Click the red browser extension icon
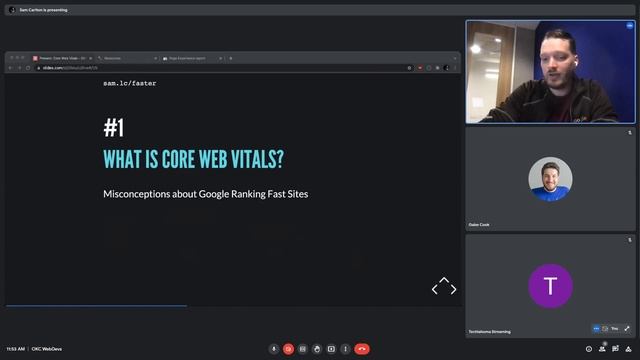 click(x=420, y=68)
